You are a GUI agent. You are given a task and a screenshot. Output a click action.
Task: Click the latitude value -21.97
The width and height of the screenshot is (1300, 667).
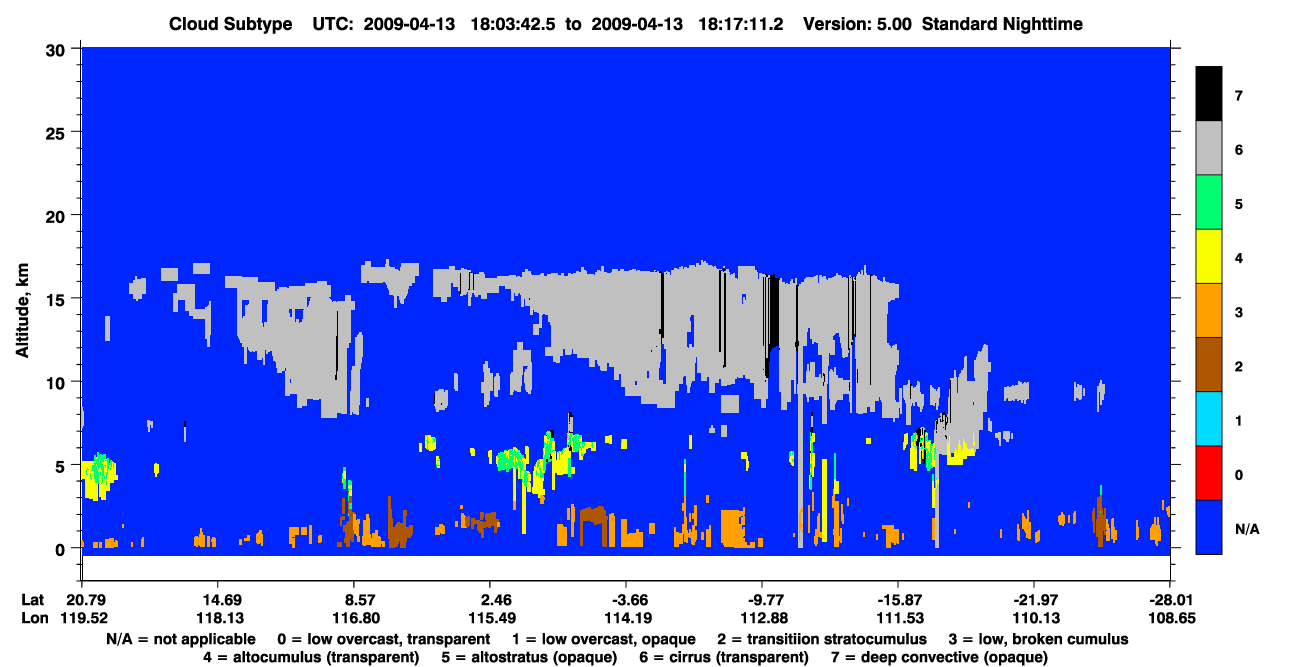(x=1033, y=600)
